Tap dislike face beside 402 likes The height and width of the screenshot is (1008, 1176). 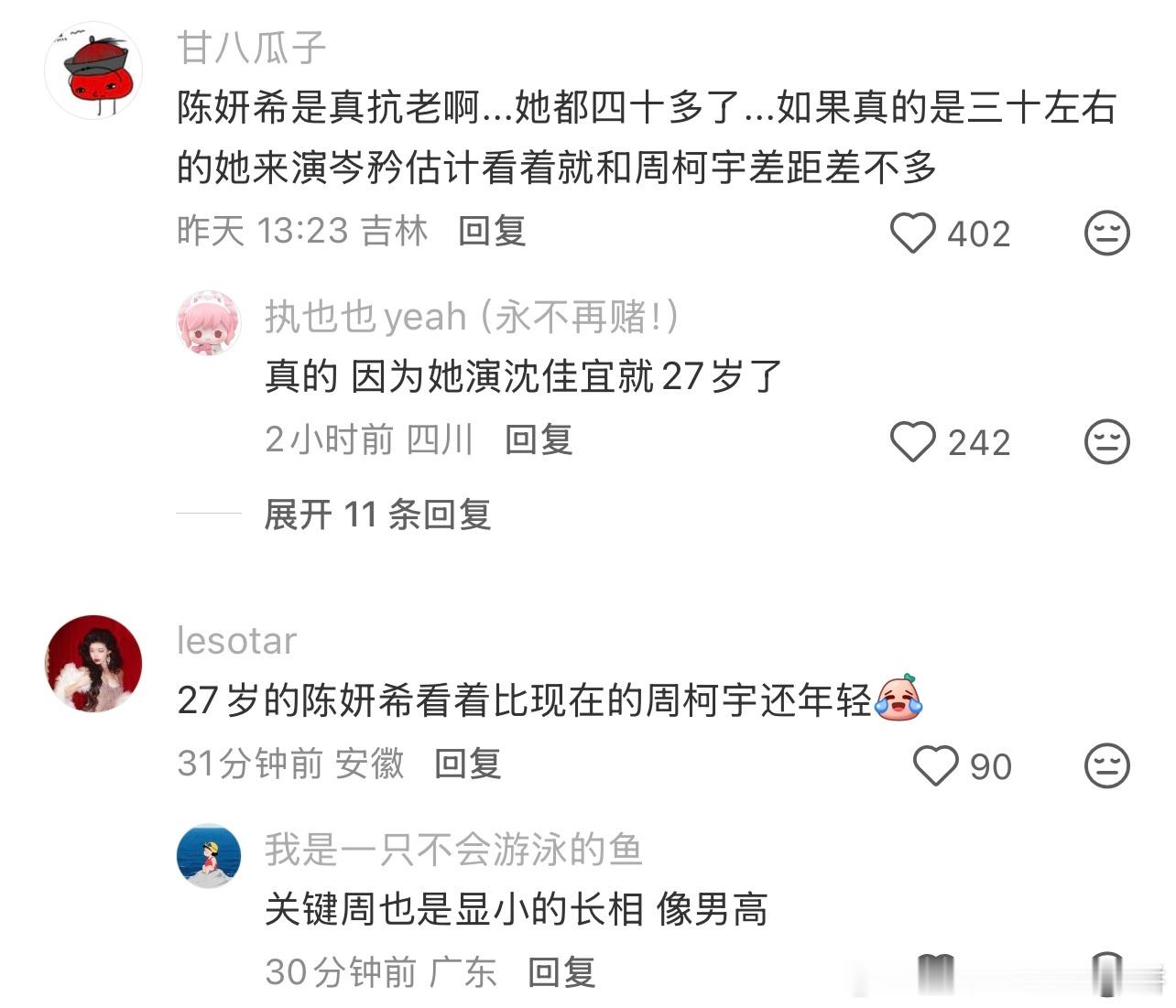point(1106,233)
